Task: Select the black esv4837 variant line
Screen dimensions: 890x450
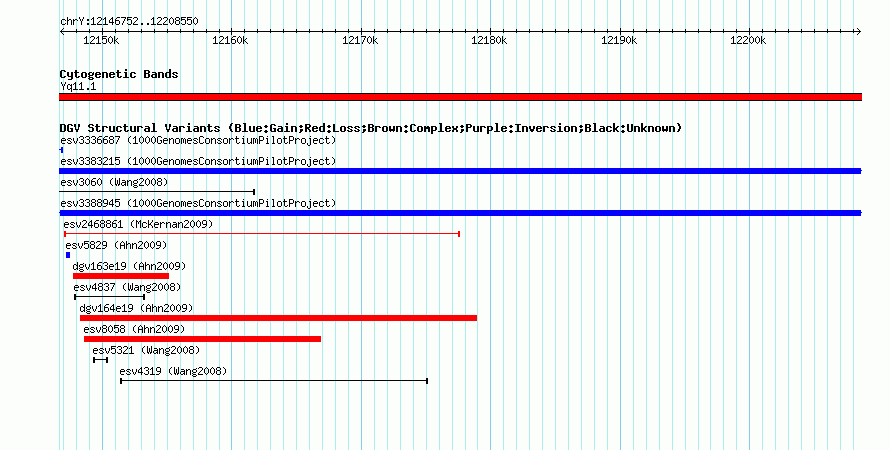Action: pyautogui.click(x=110, y=297)
